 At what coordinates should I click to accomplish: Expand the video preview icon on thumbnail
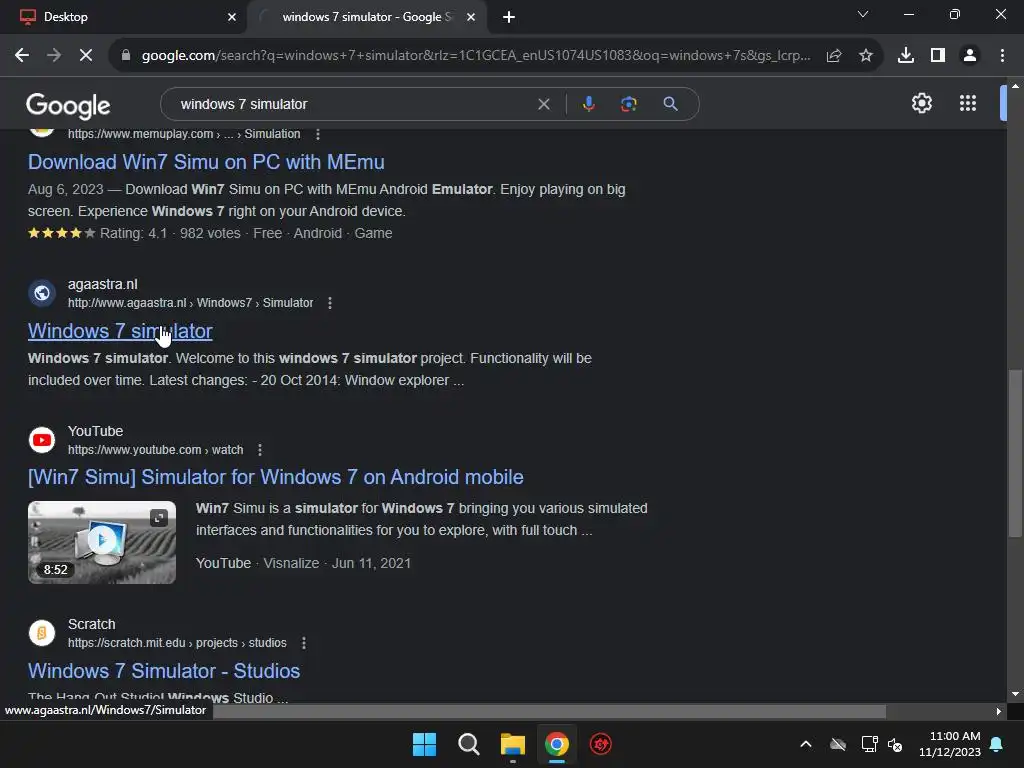point(159,518)
